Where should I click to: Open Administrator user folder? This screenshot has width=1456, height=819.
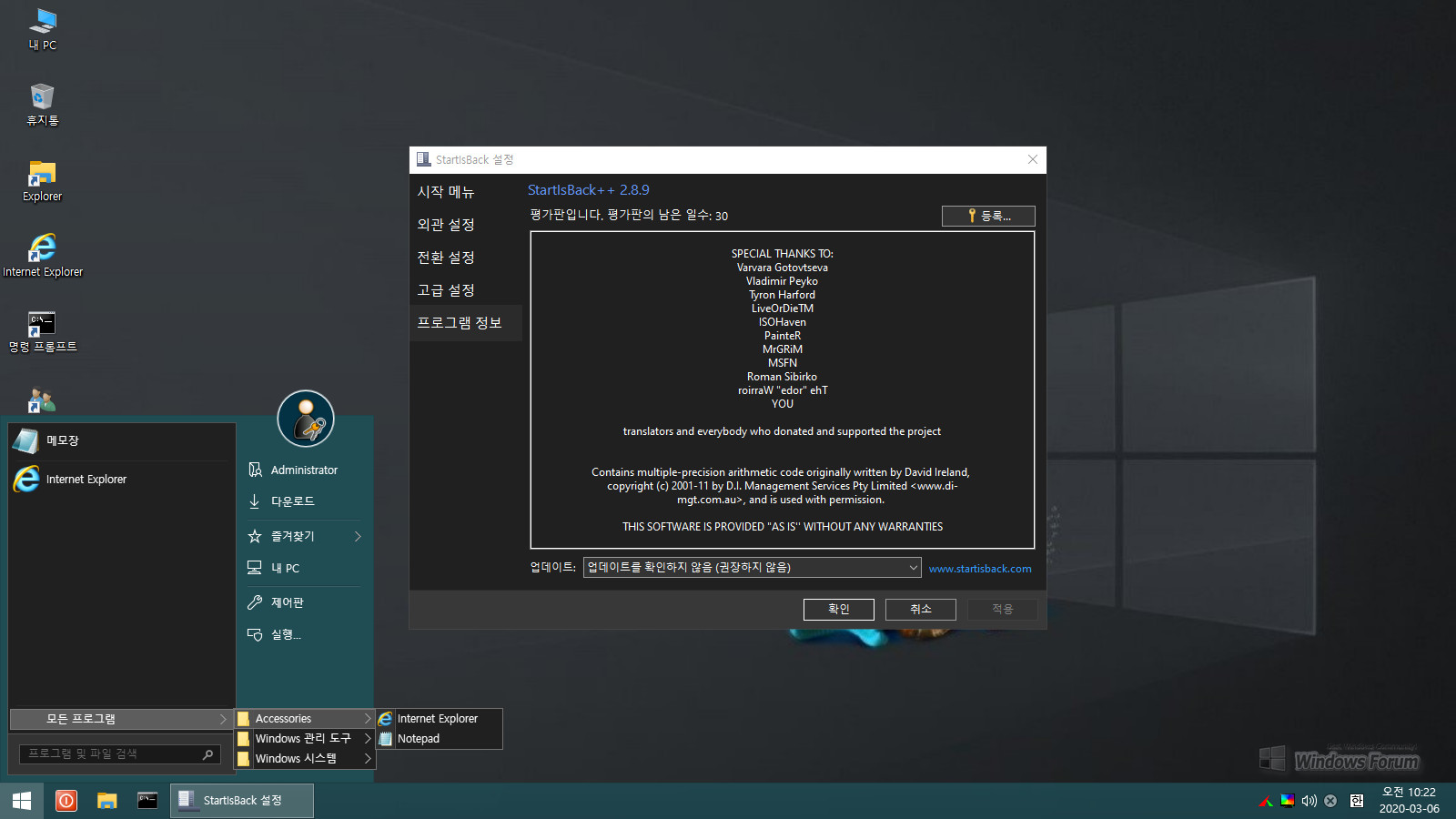(x=304, y=470)
